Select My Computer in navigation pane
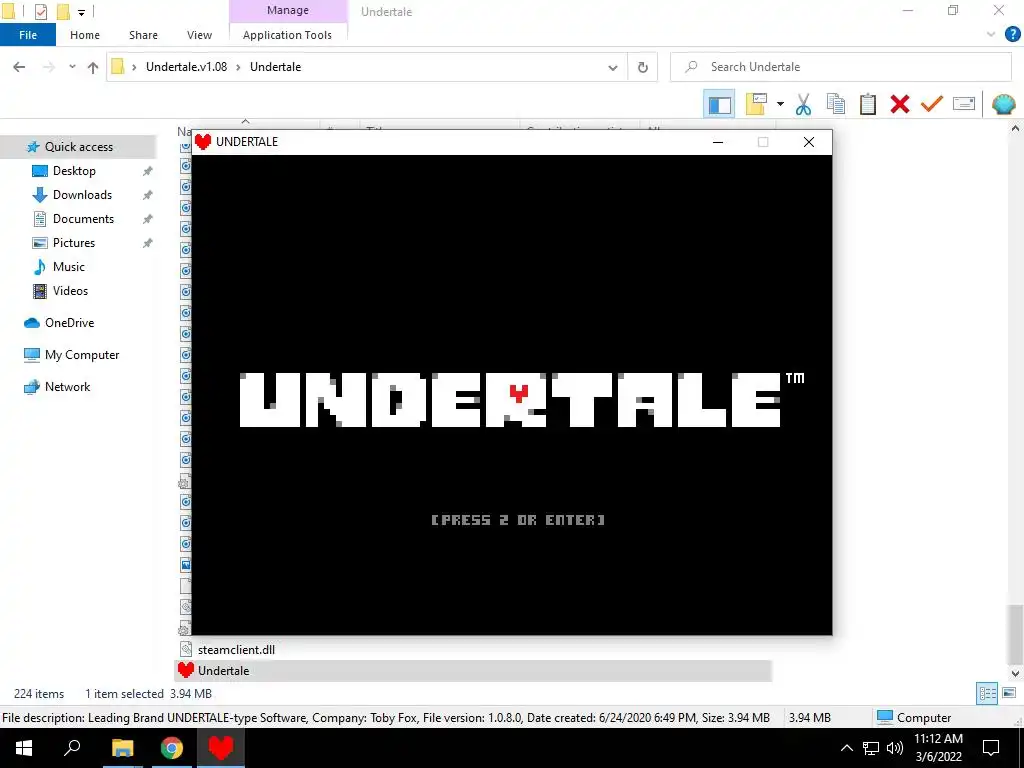 (x=82, y=355)
